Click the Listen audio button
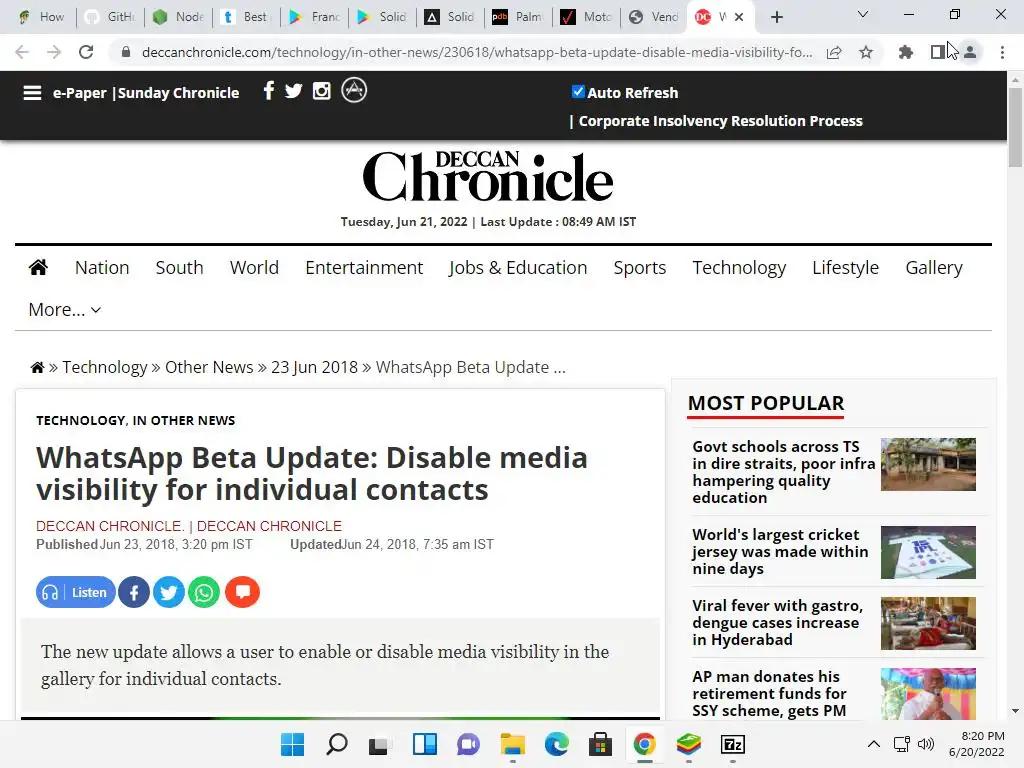Image resolution: width=1024 pixels, height=768 pixels. pos(76,592)
